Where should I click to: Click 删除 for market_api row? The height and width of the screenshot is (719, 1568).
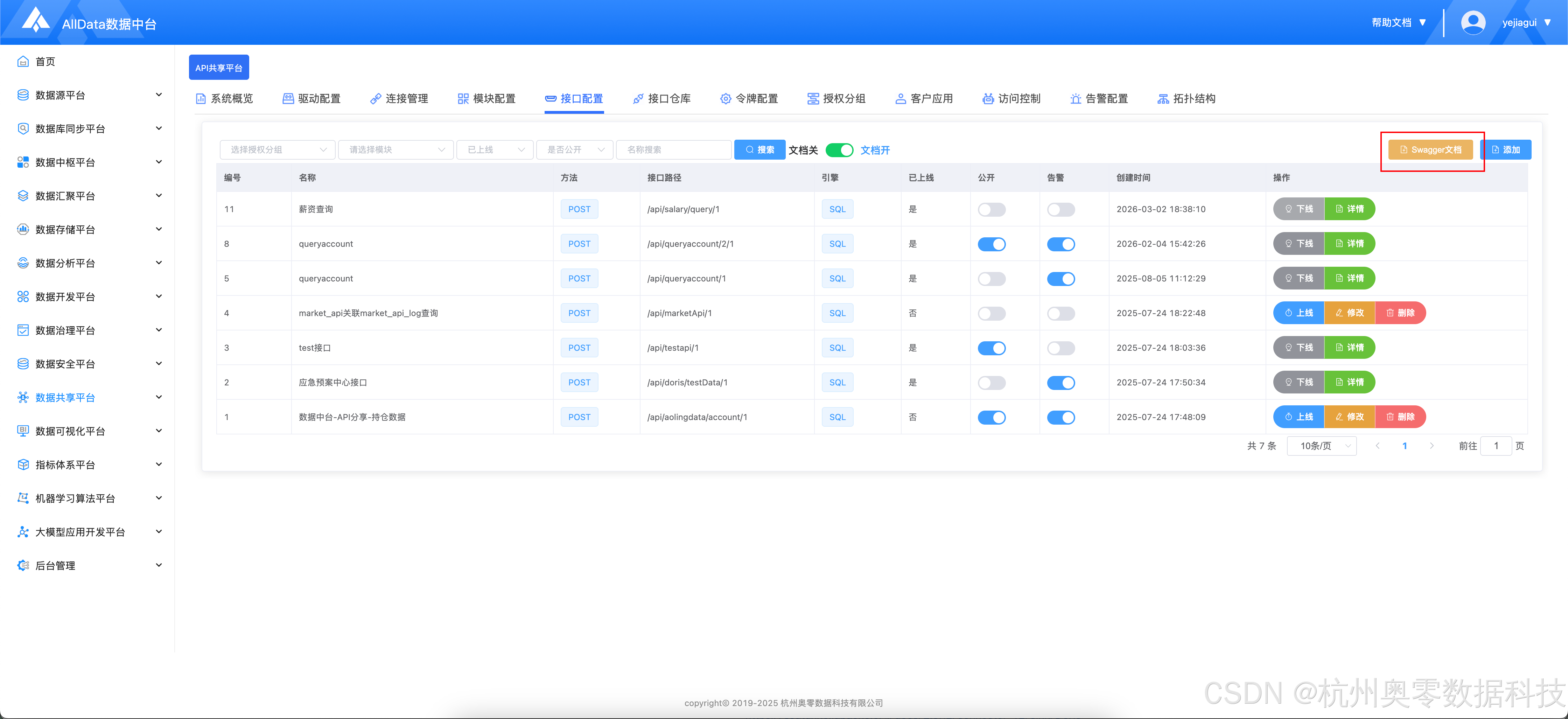pyautogui.click(x=1400, y=313)
